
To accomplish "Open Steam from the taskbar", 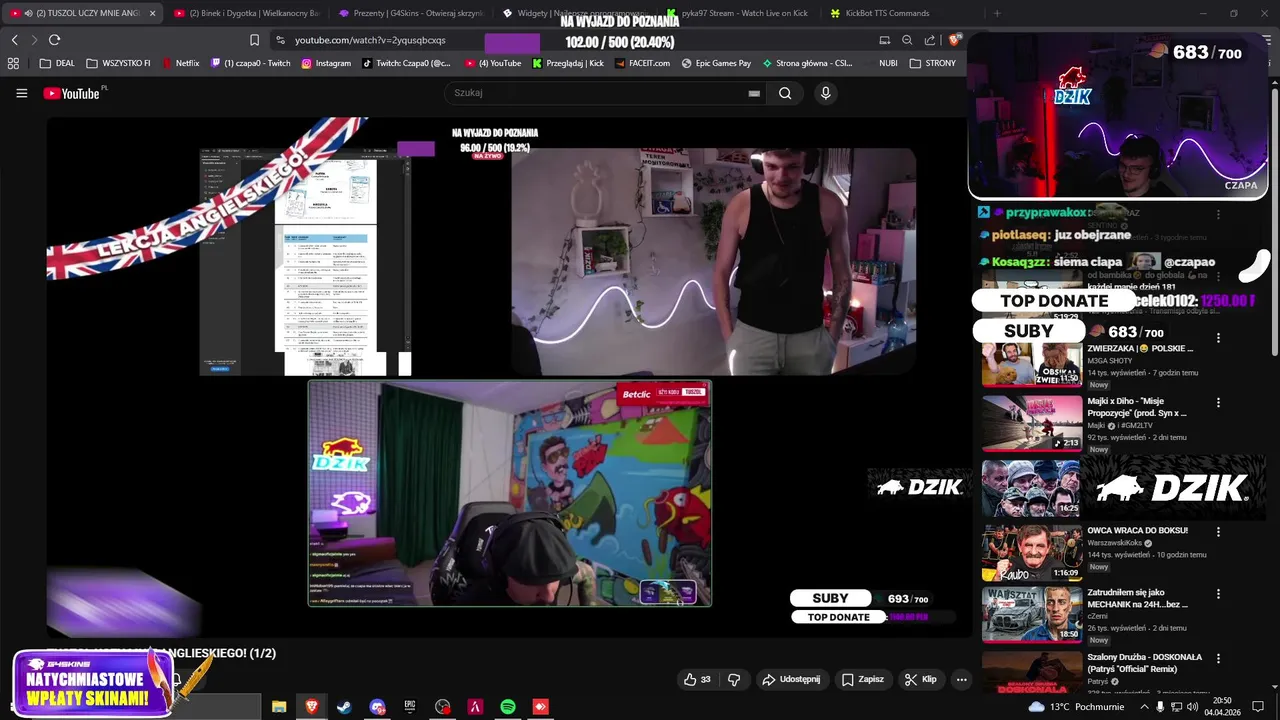I will pos(344,707).
